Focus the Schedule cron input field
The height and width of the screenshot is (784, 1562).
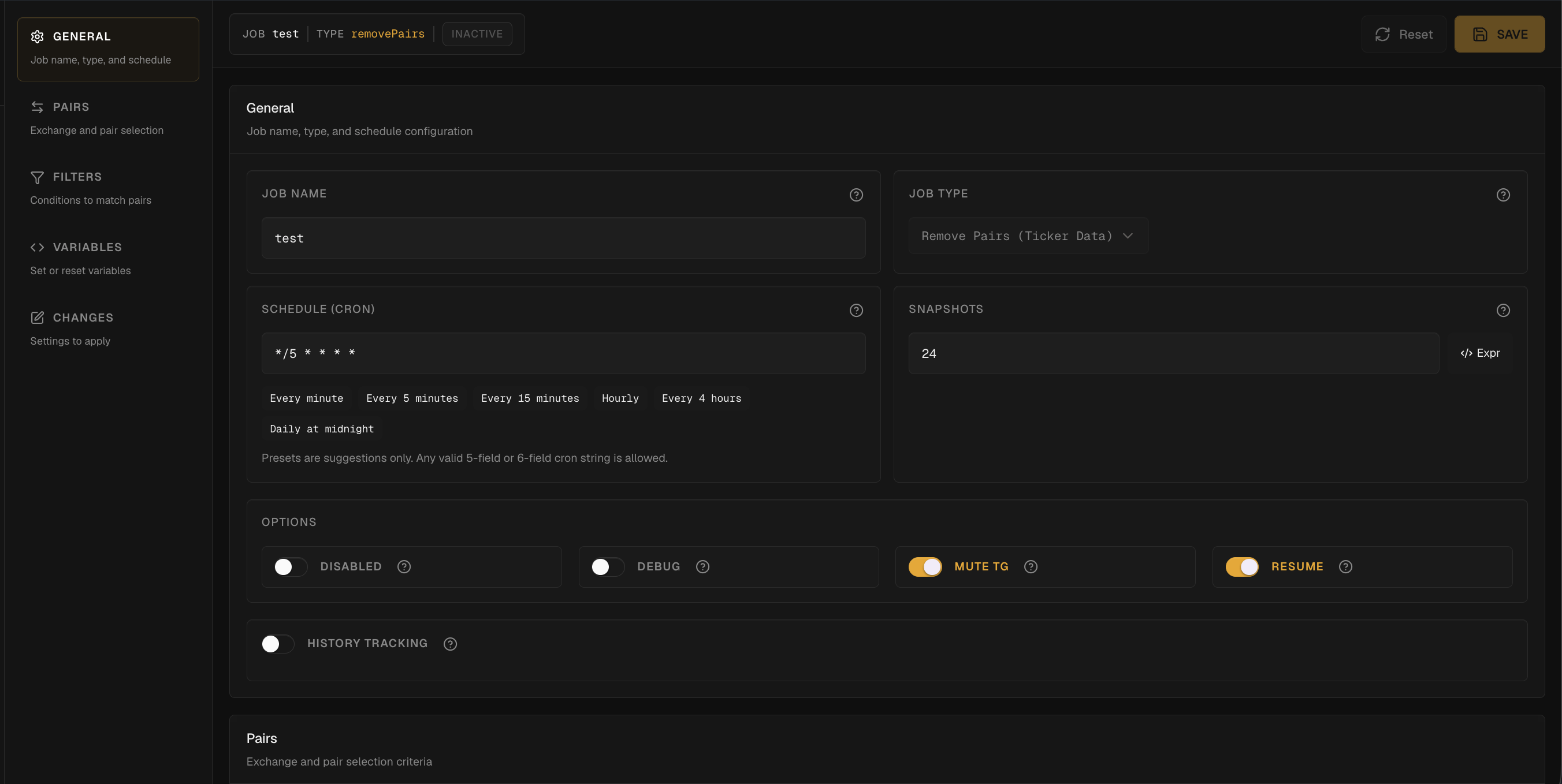pyautogui.click(x=563, y=353)
